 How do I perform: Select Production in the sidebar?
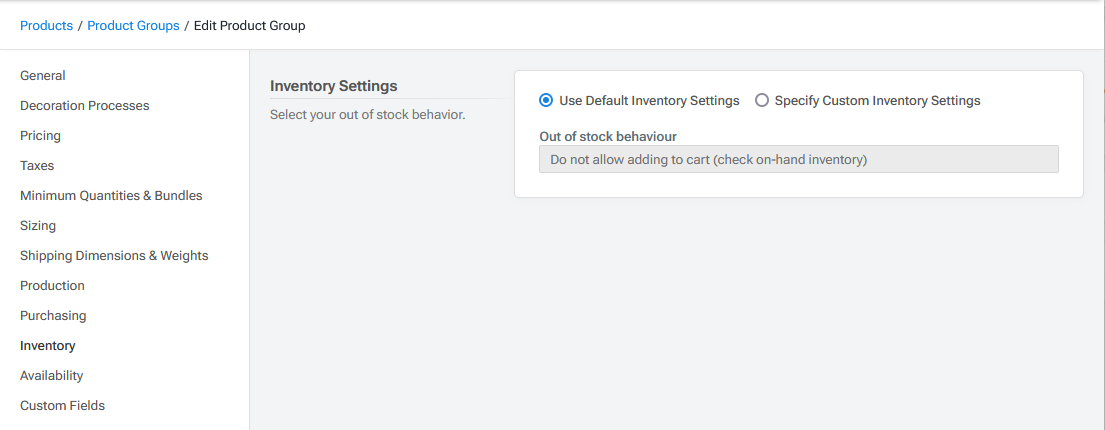pos(52,286)
